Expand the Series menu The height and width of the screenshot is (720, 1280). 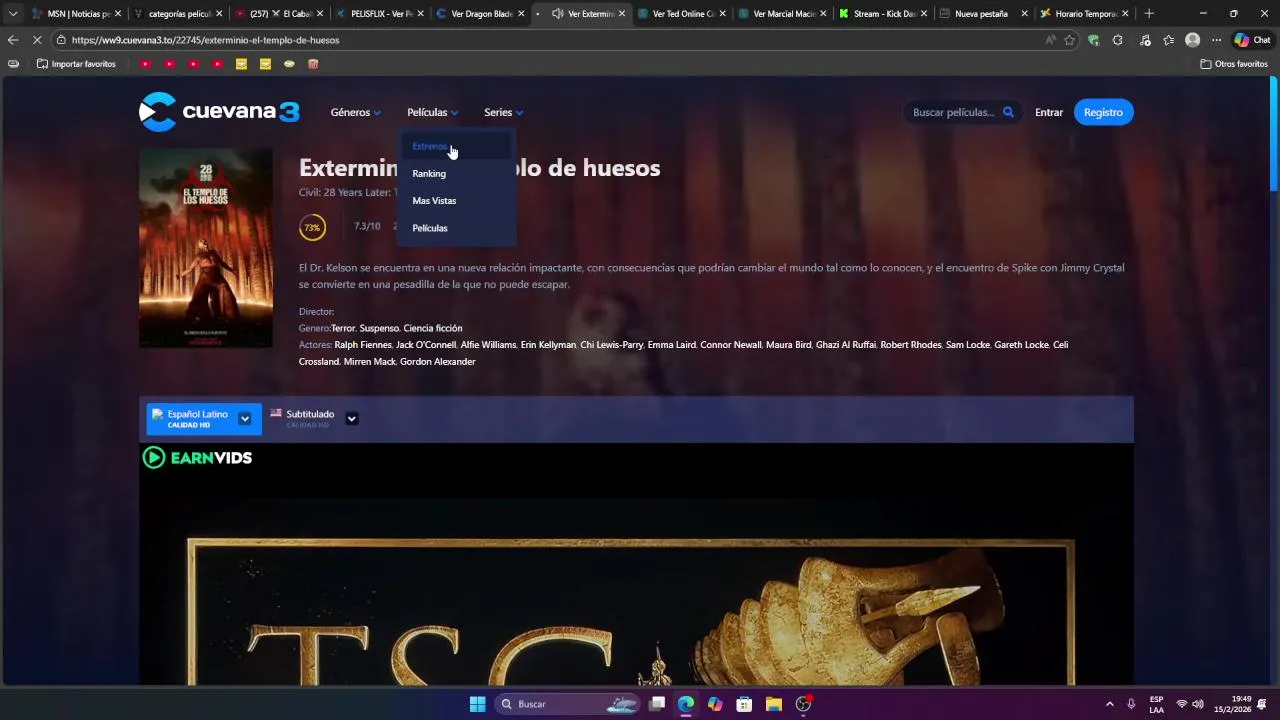click(x=503, y=112)
